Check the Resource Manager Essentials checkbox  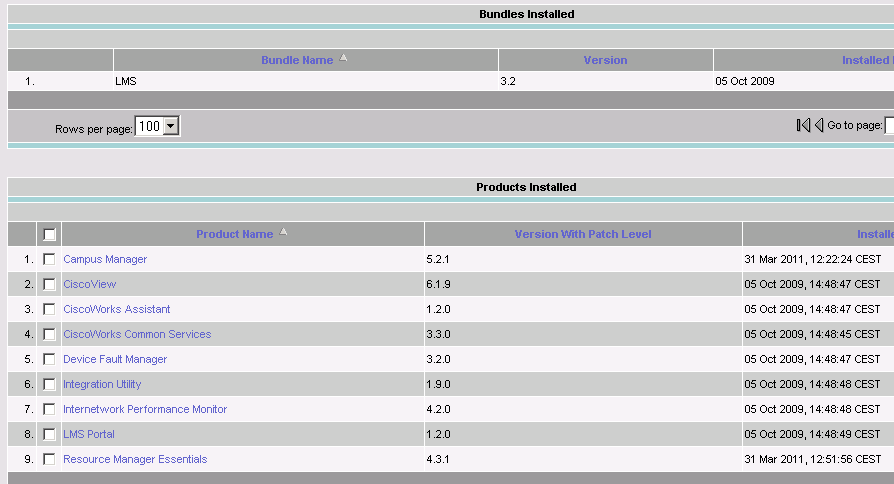click(x=50, y=459)
